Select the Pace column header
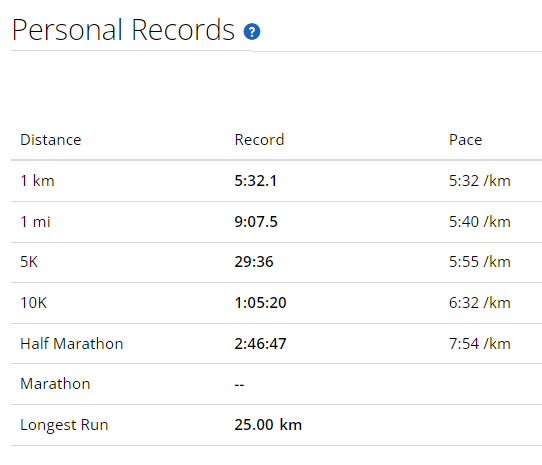The image size is (542, 465). [x=465, y=140]
